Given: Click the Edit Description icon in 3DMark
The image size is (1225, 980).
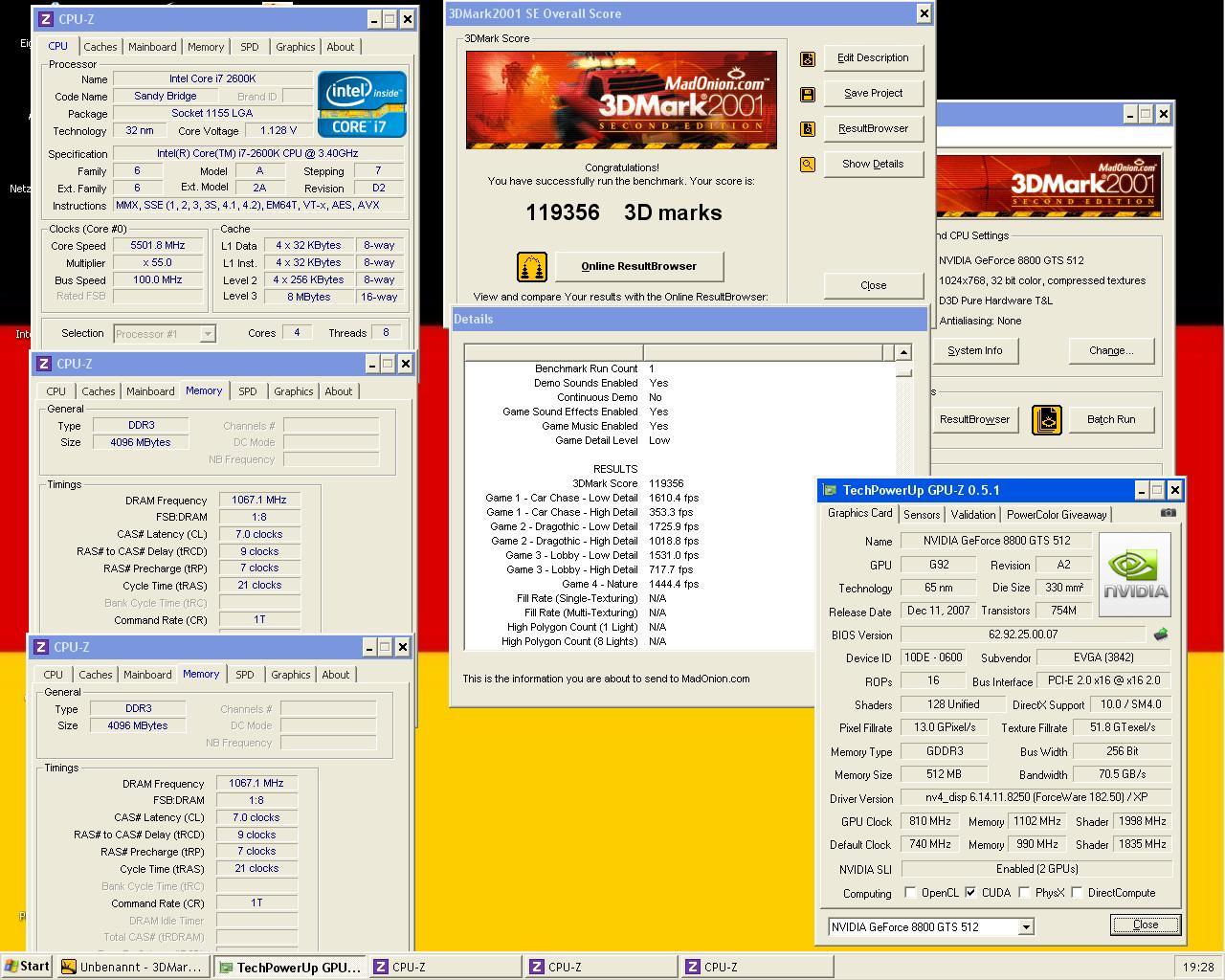Looking at the screenshot, I should pos(808,58).
